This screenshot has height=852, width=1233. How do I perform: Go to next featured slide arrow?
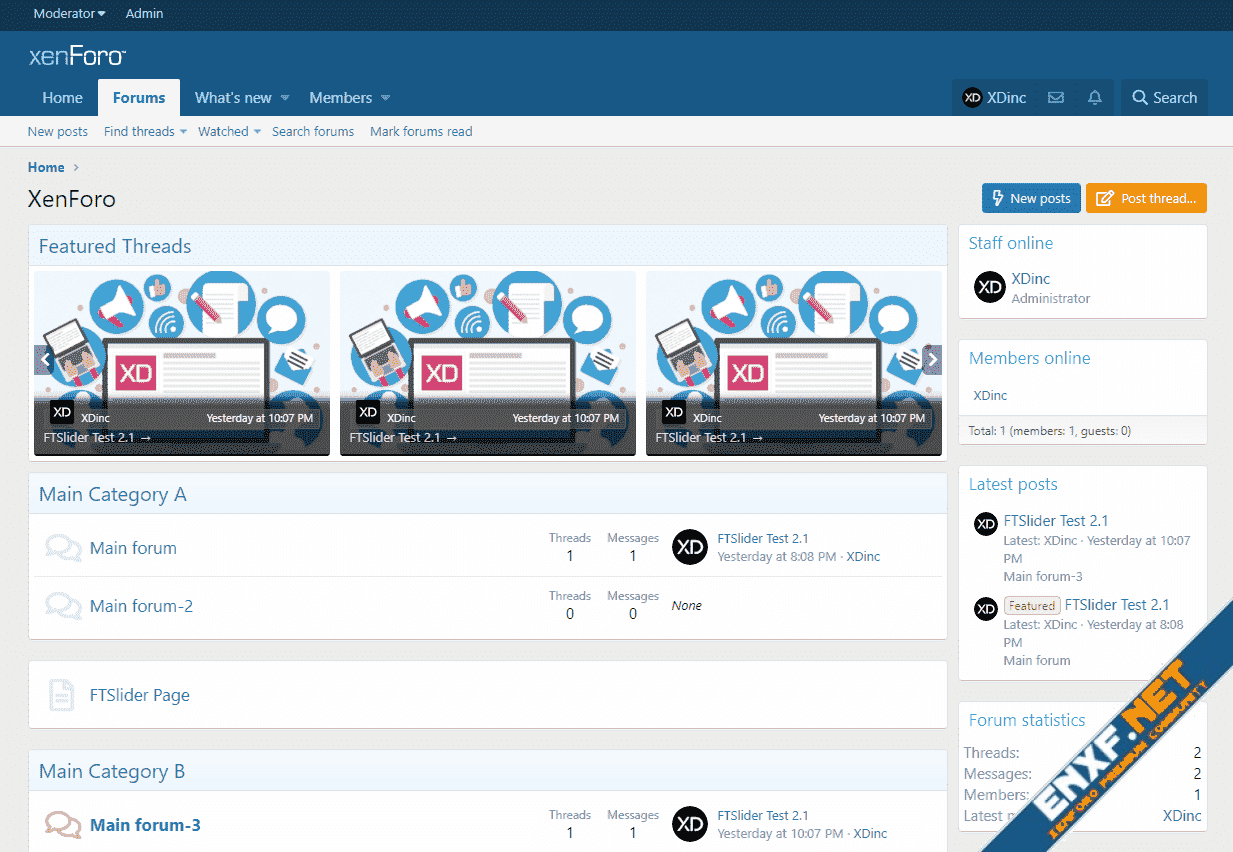(932, 360)
